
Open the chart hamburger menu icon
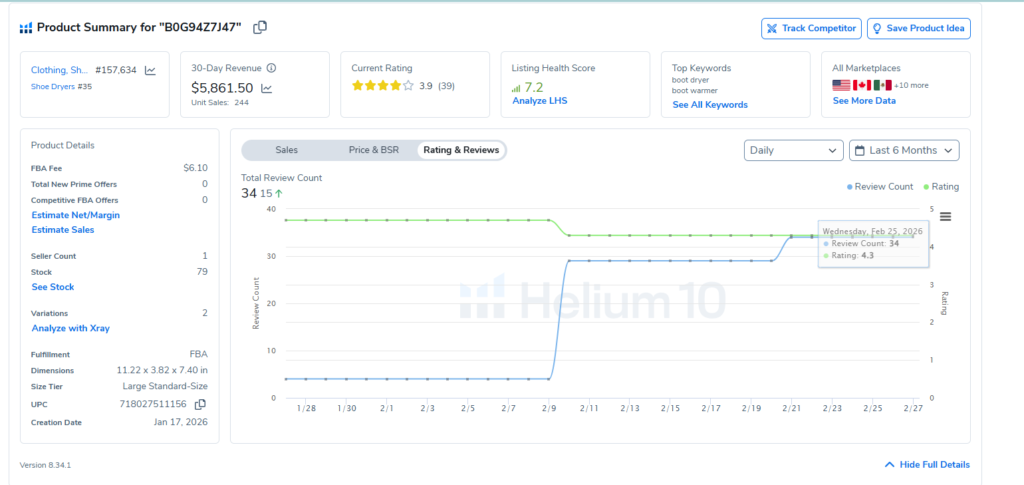pos(945,216)
